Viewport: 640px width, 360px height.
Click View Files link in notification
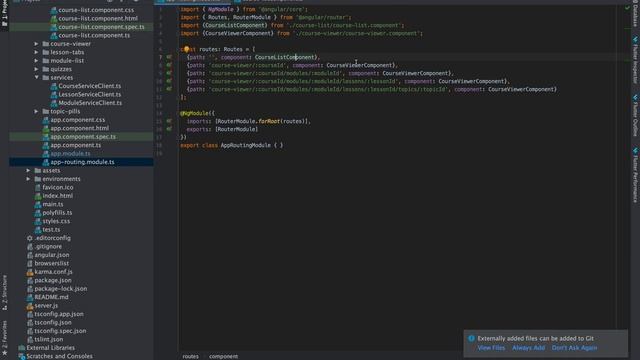491,348
